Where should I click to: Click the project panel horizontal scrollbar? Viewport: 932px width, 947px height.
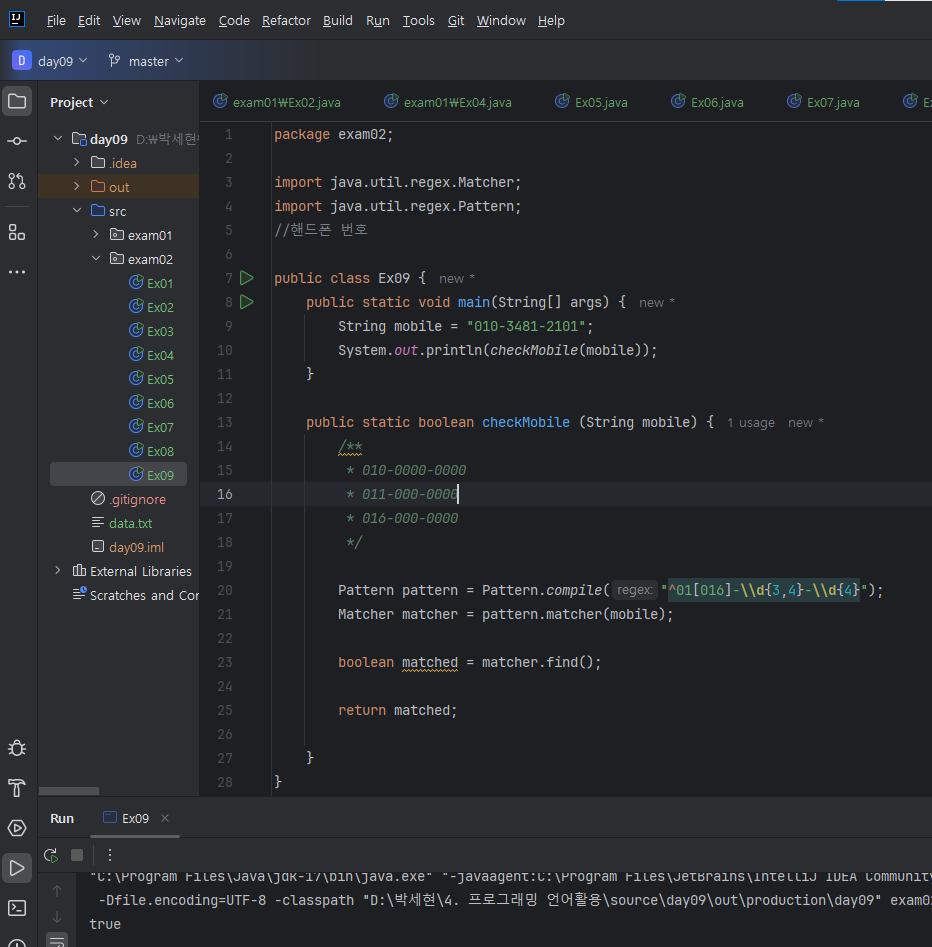click(x=69, y=791)
